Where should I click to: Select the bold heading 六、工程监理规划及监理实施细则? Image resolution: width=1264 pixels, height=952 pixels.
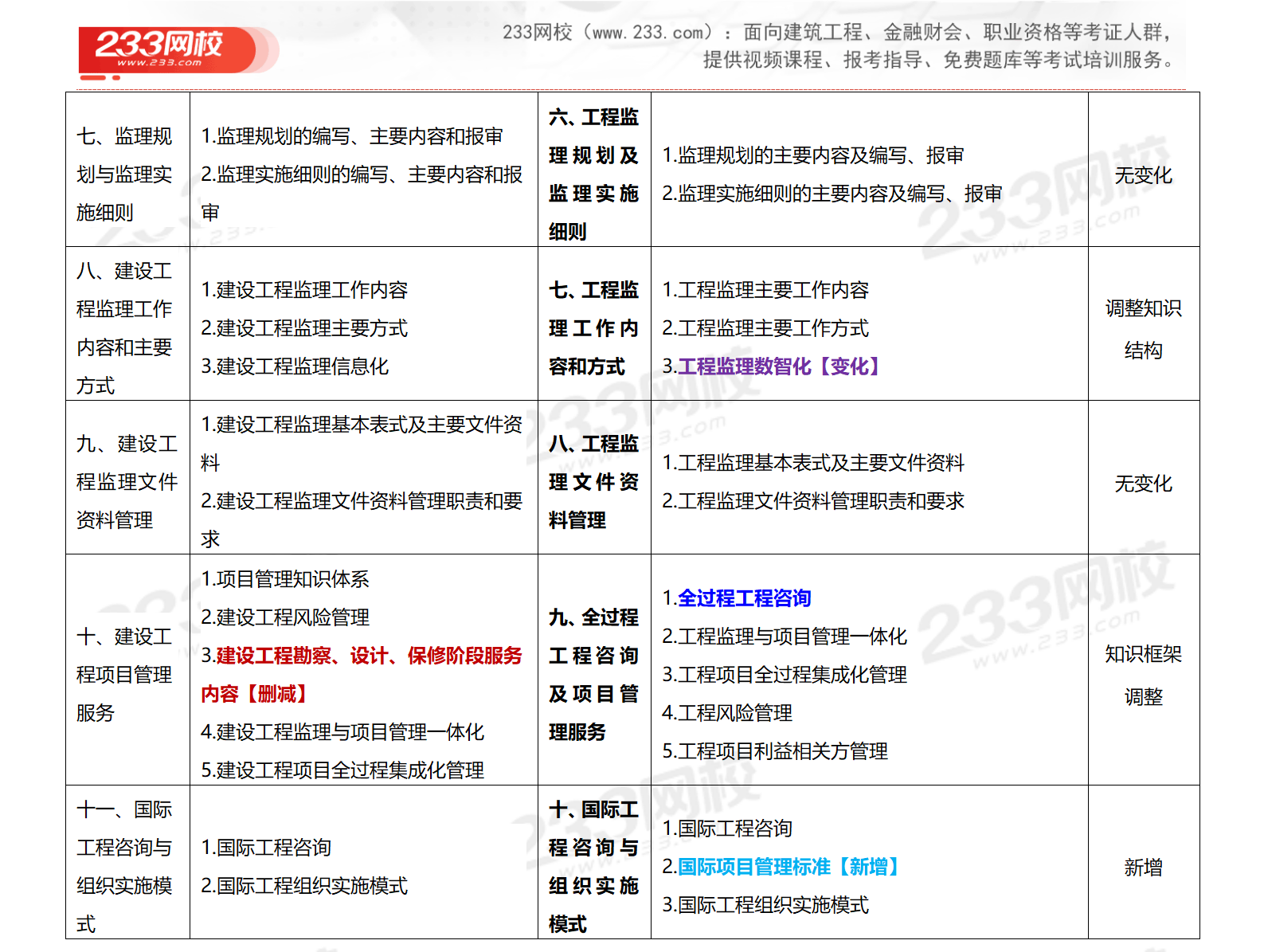tap(593, 174)
